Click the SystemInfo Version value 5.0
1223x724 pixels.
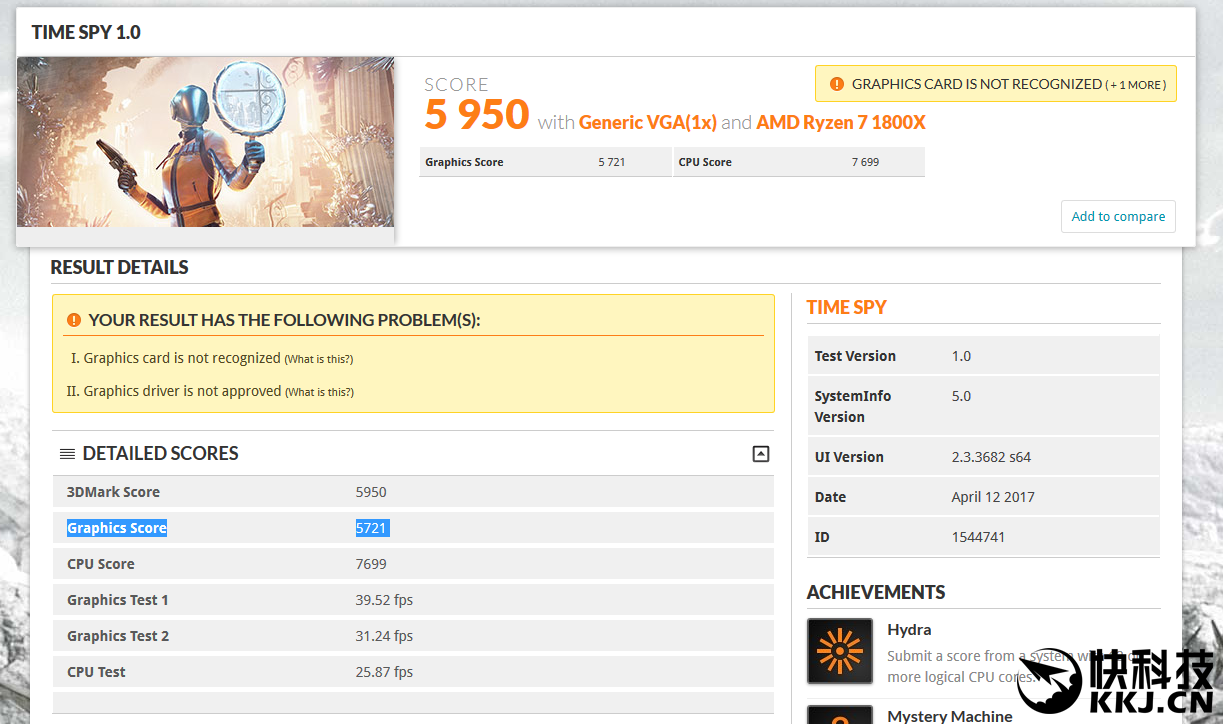tap(961, 396)
